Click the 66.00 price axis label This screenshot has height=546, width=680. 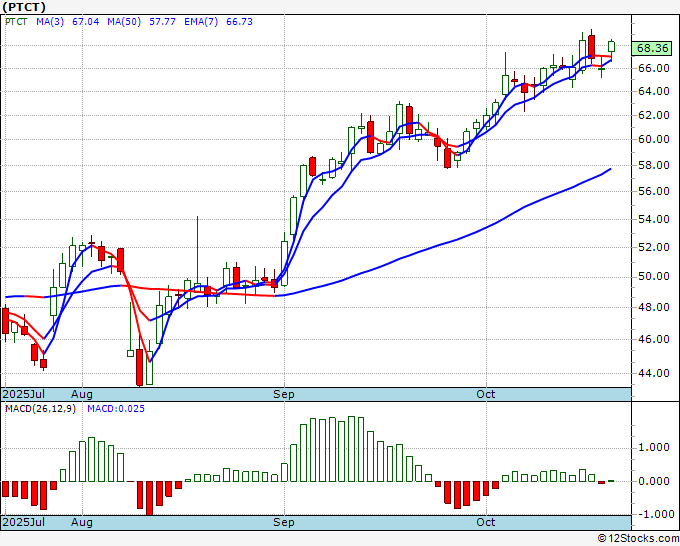point(654,68)
